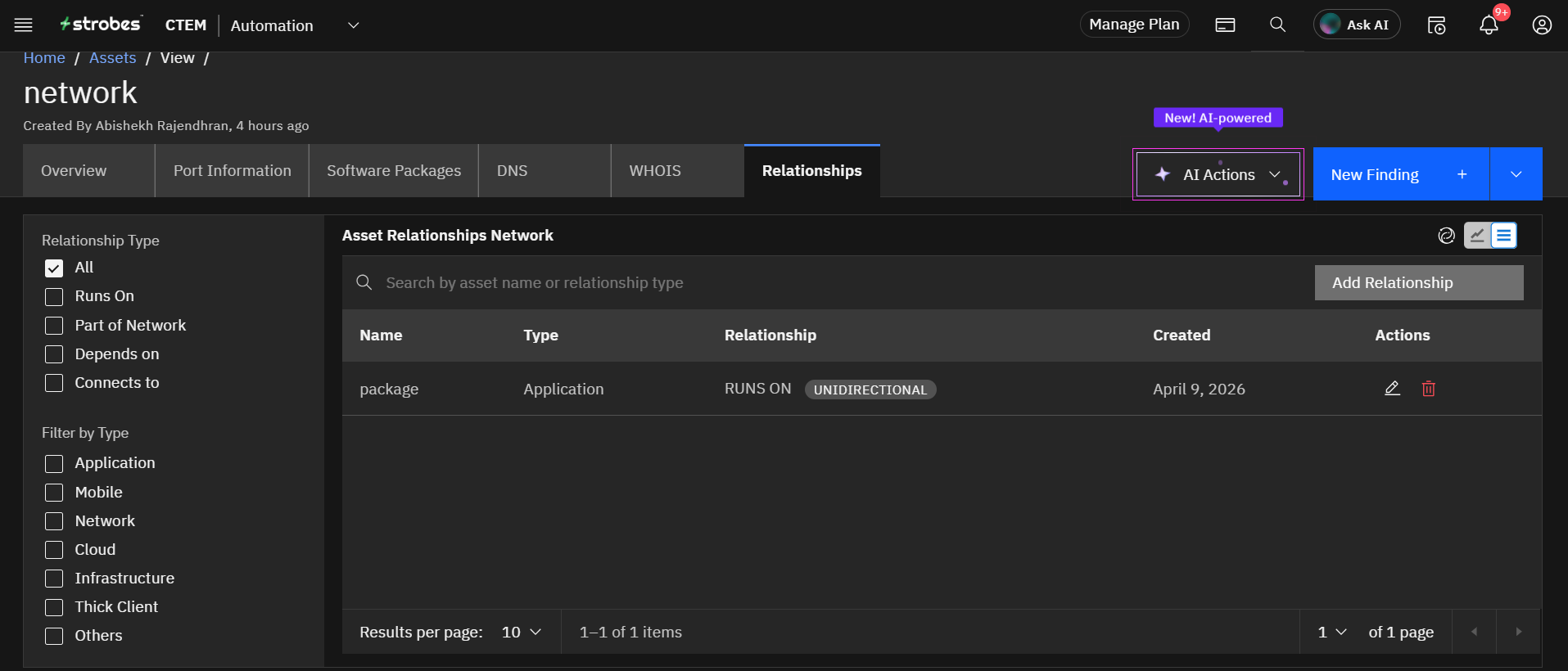Enable the Cloud type filter
1568x671 pixels.
click(x=54, y=550)
